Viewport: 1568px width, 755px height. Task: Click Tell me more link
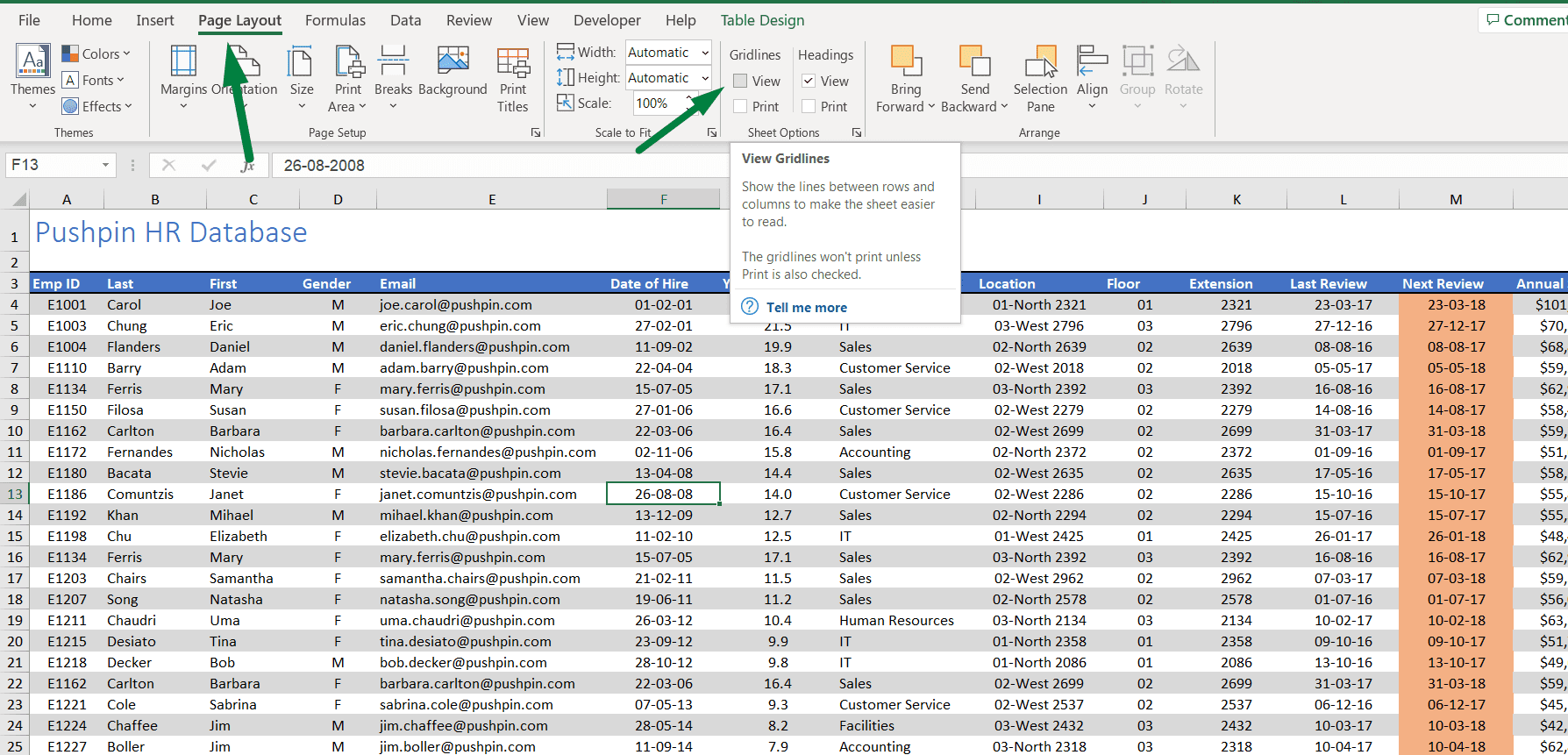(807, 307)
